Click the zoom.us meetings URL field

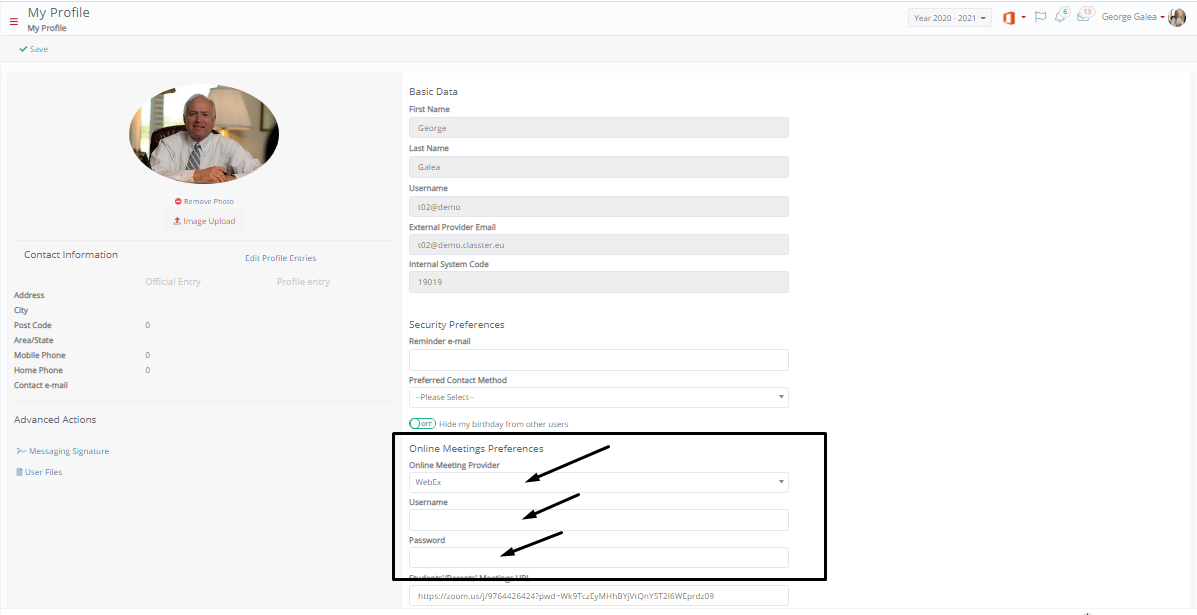pos(598,596)
